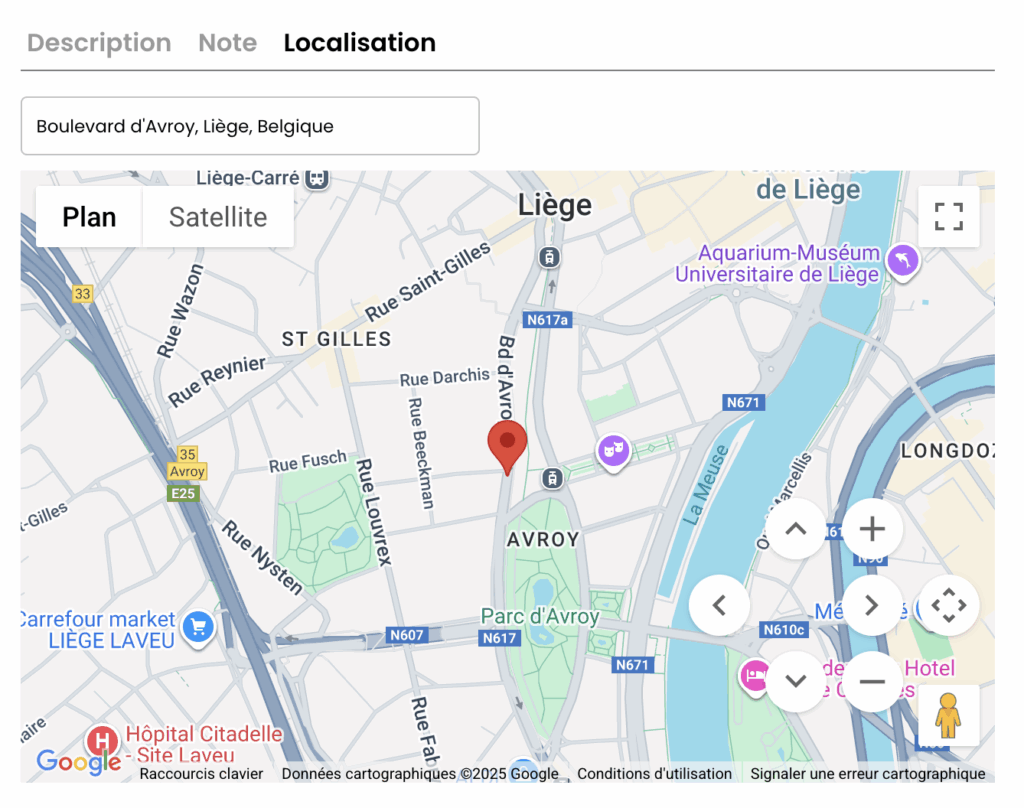Zoom out with the minus button
The image size is (1024, 808).
[872, 681]
